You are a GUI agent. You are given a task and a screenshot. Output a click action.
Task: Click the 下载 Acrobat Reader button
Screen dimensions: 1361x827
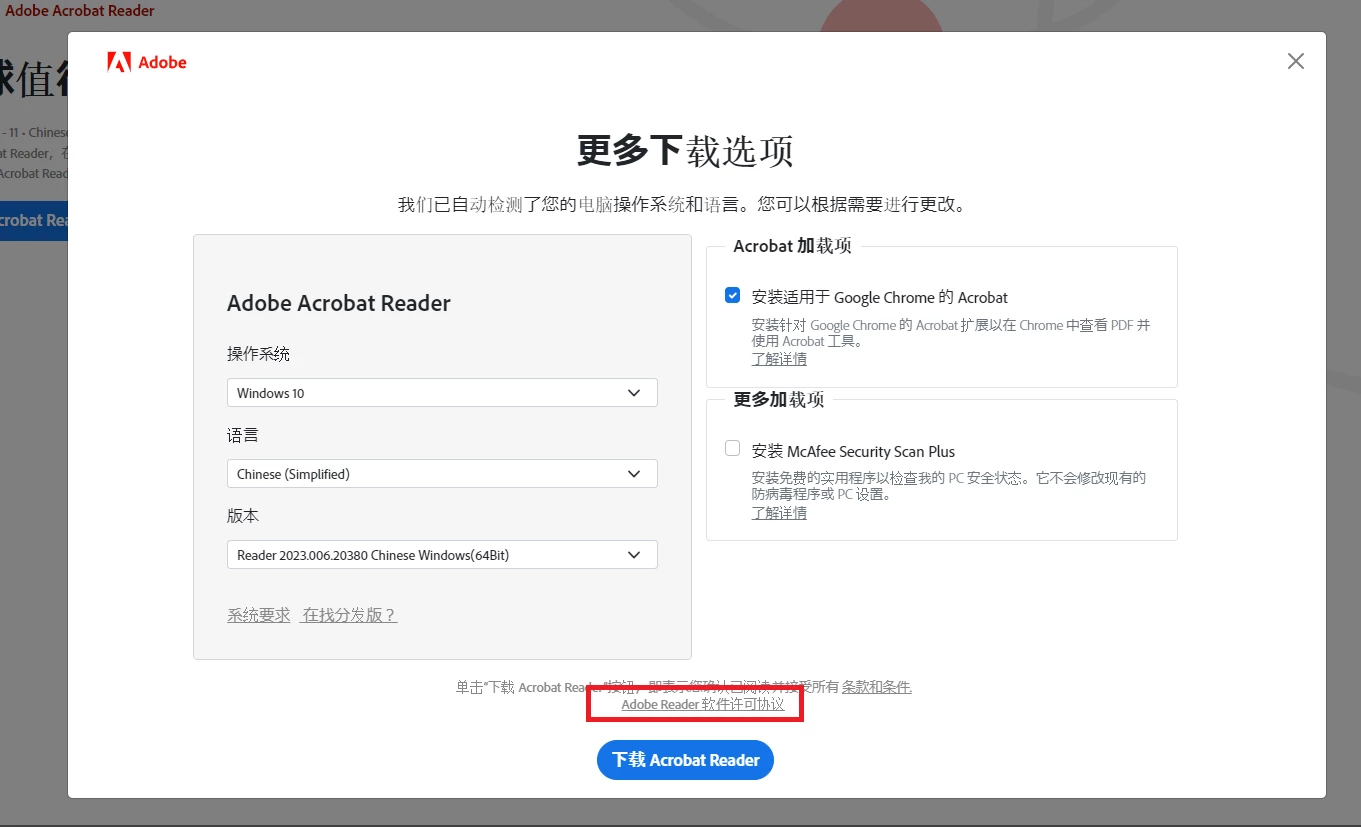coord(685,760)
